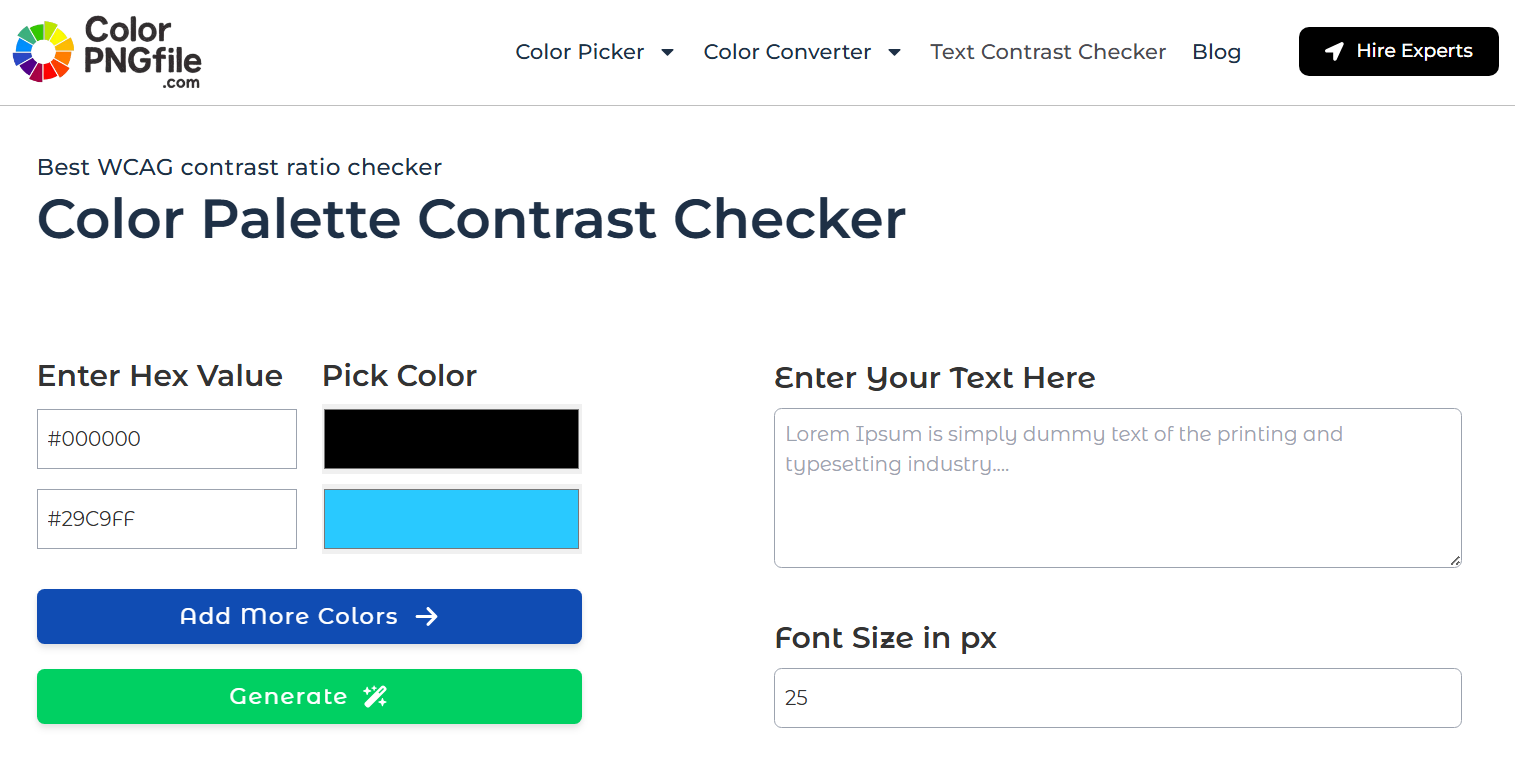Click the Font Size in px field
The height and width of the screenshot is (783, 1515).
1118,698
